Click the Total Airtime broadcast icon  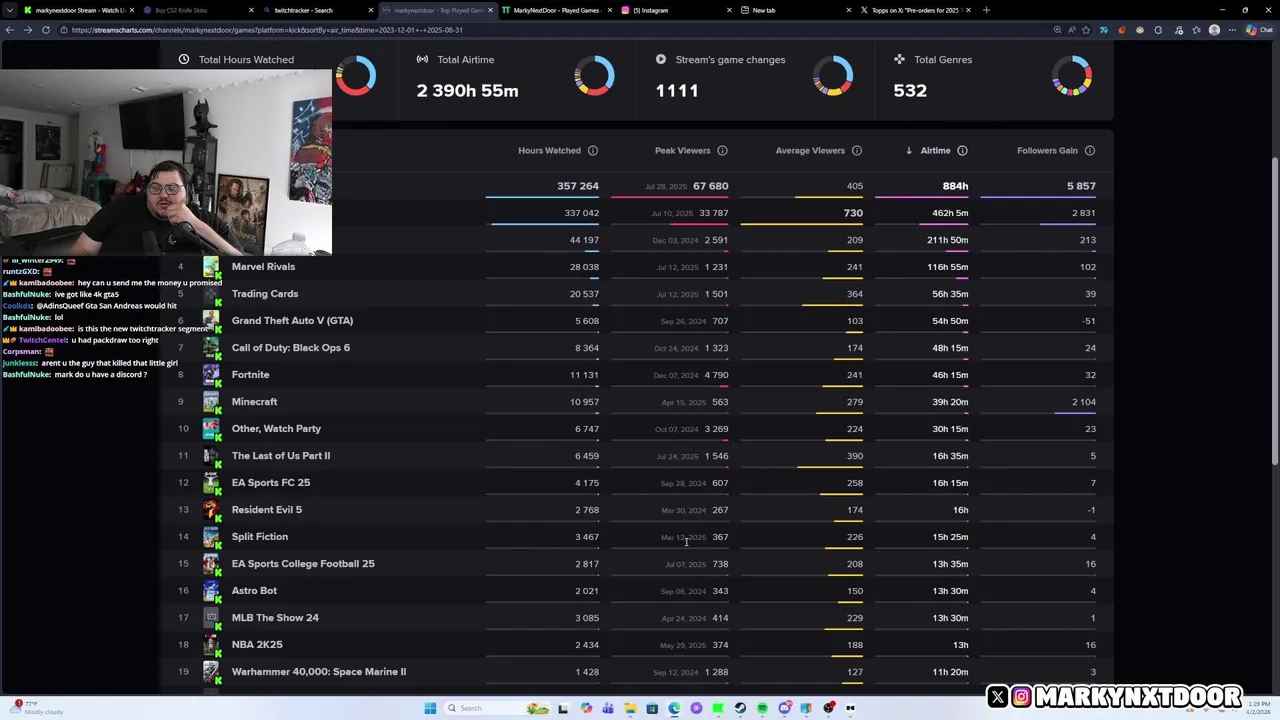pyautogui.click(x=422, y=59)
